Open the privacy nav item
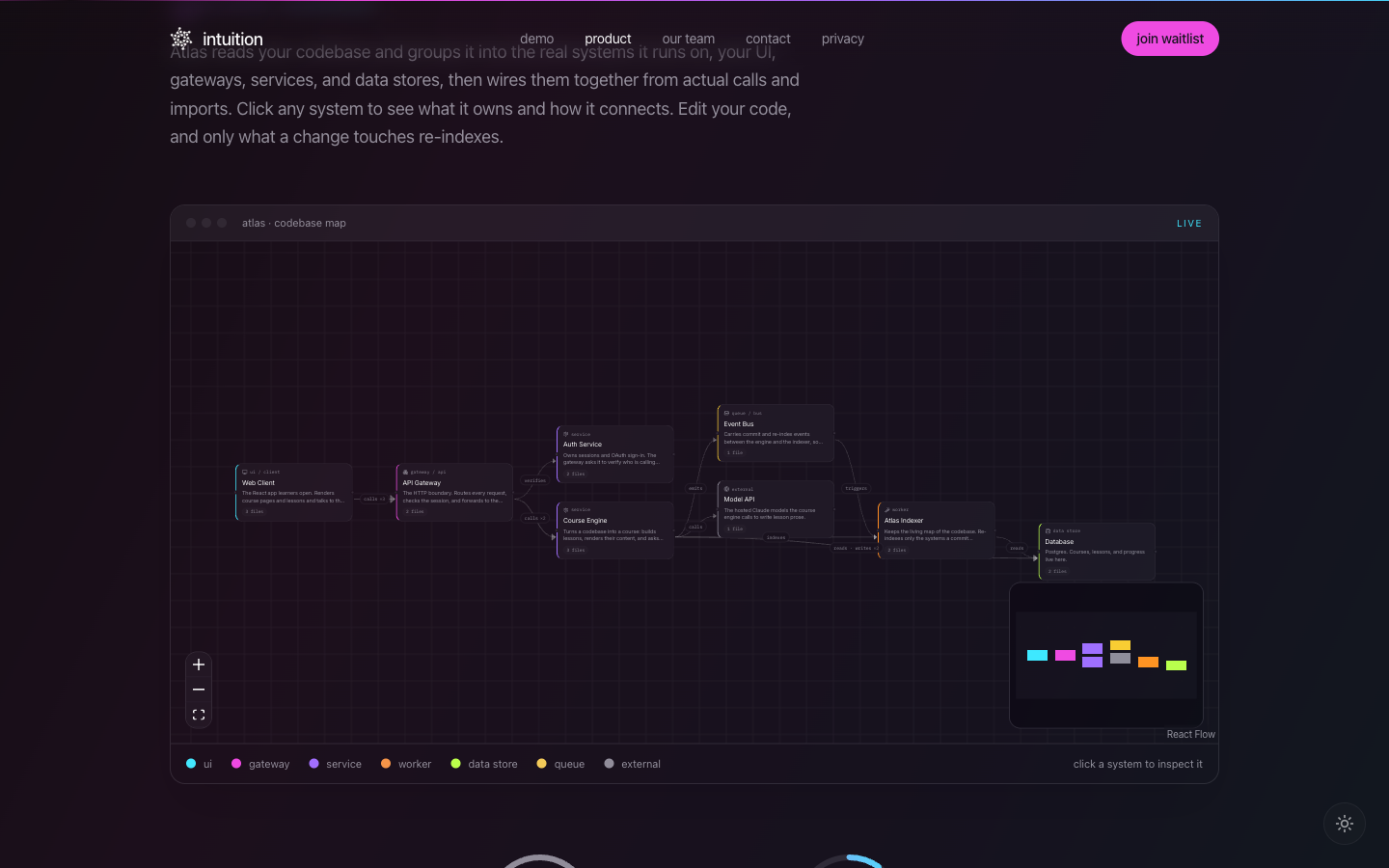Screen dimensions: 1389x868 pyautogui.click(x=843, y=39)
